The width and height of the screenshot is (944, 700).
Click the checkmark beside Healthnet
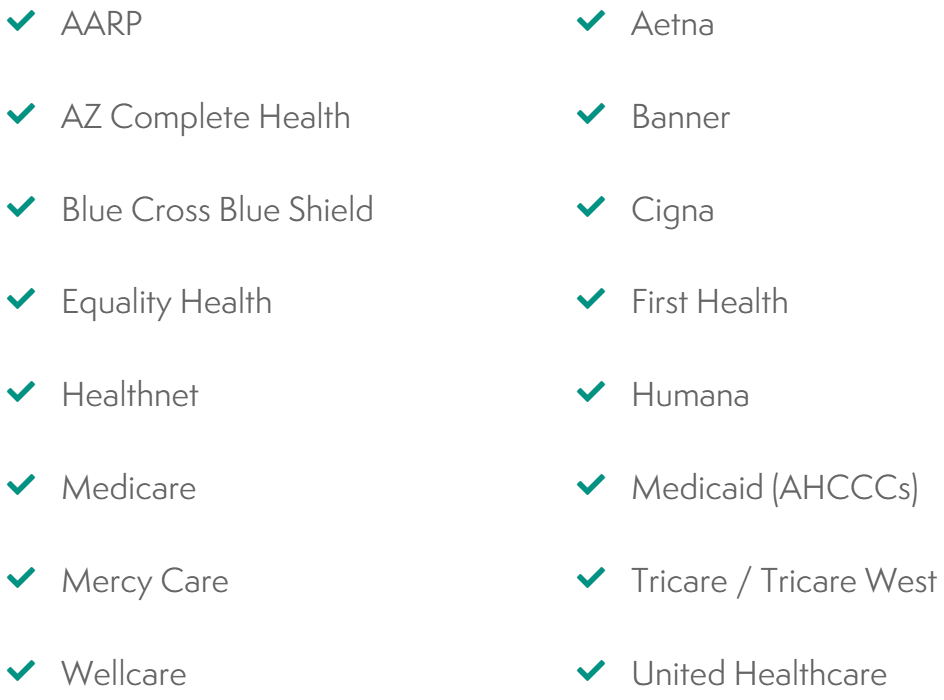pyautogui.click(x=21, y=391)
